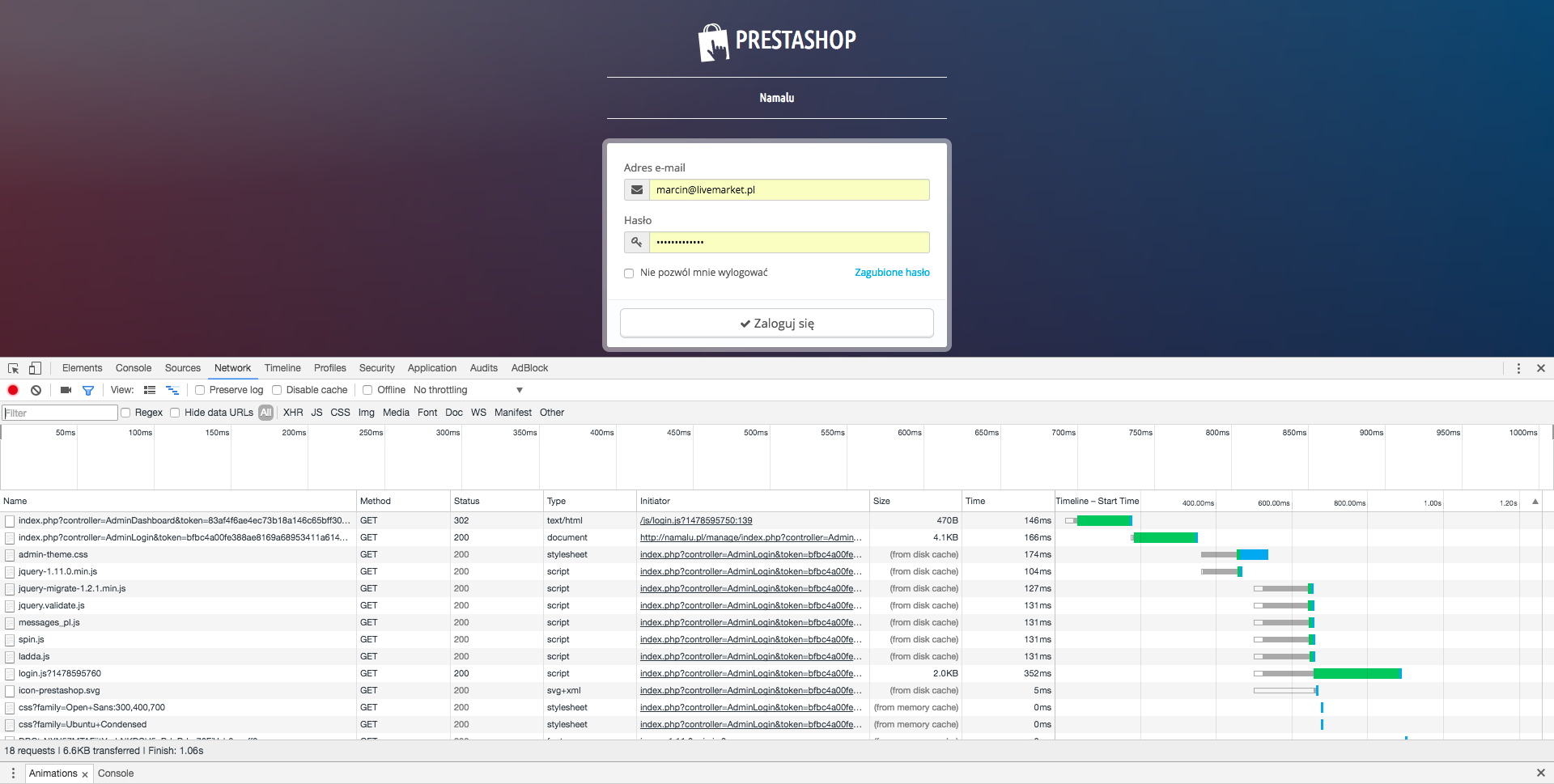Screen dimensions: 1554x784
Task: Click the inspect element picker icon
Action: point(14,368)
